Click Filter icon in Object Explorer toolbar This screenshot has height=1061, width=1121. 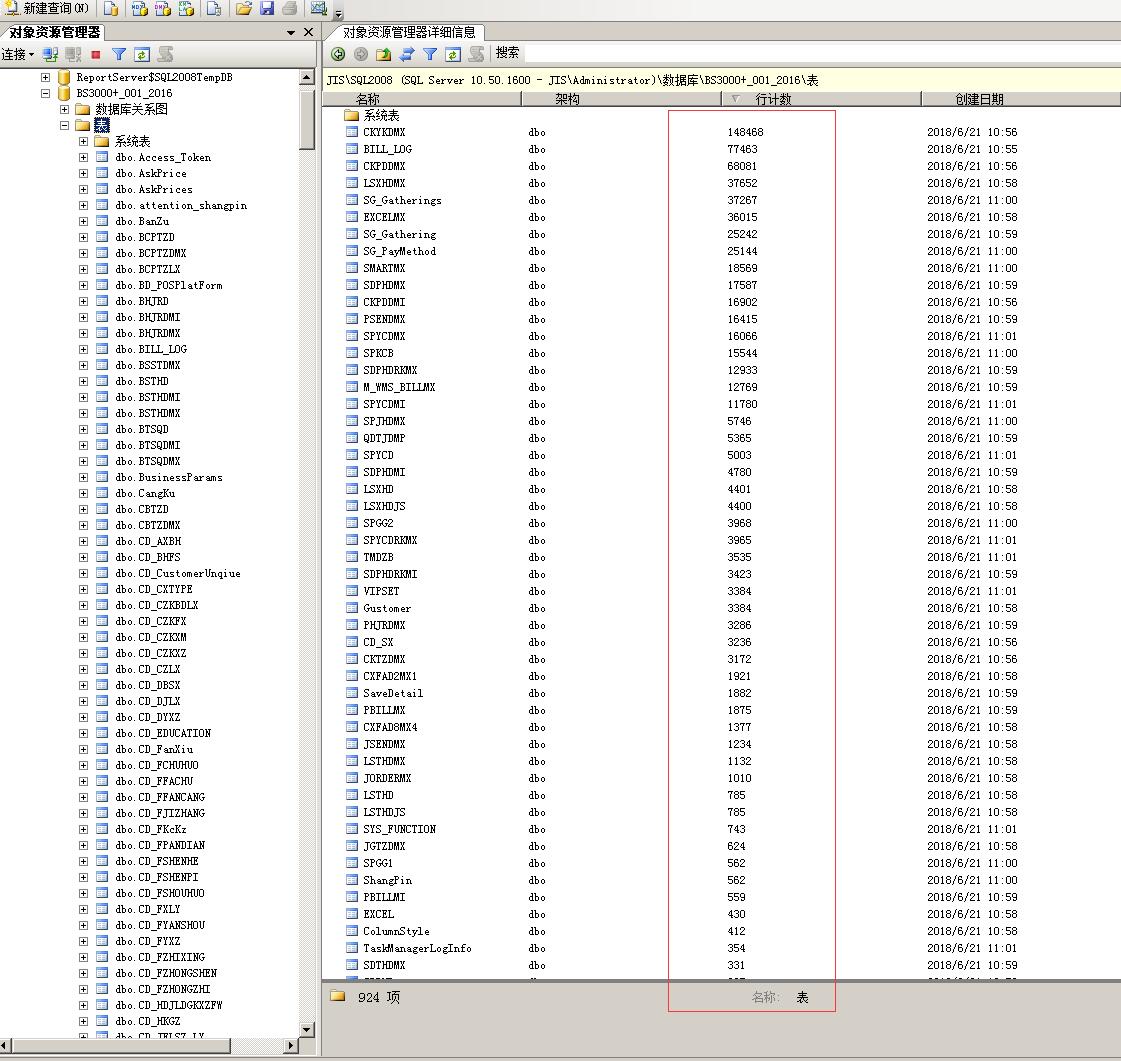coord(119,54)
